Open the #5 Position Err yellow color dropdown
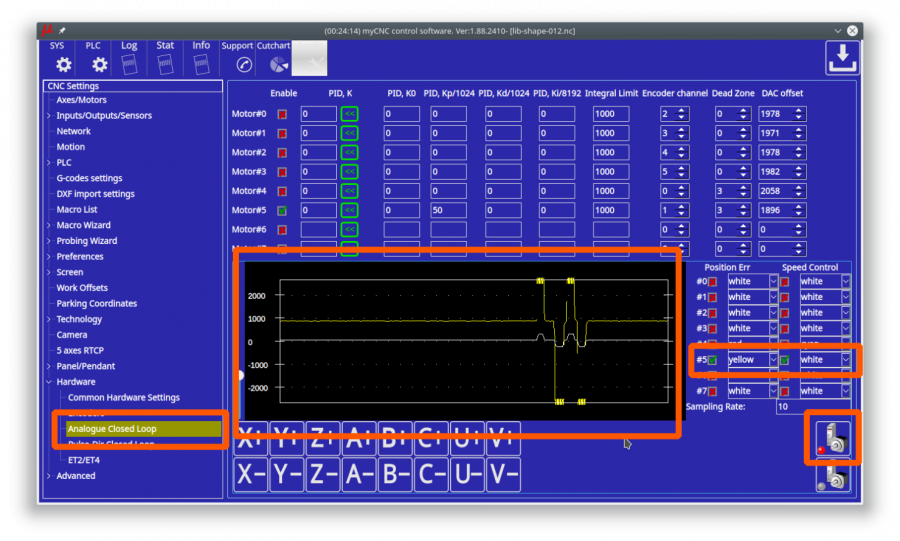The width and height of the screenshot is (900, 541). click(x=772, y=360)
